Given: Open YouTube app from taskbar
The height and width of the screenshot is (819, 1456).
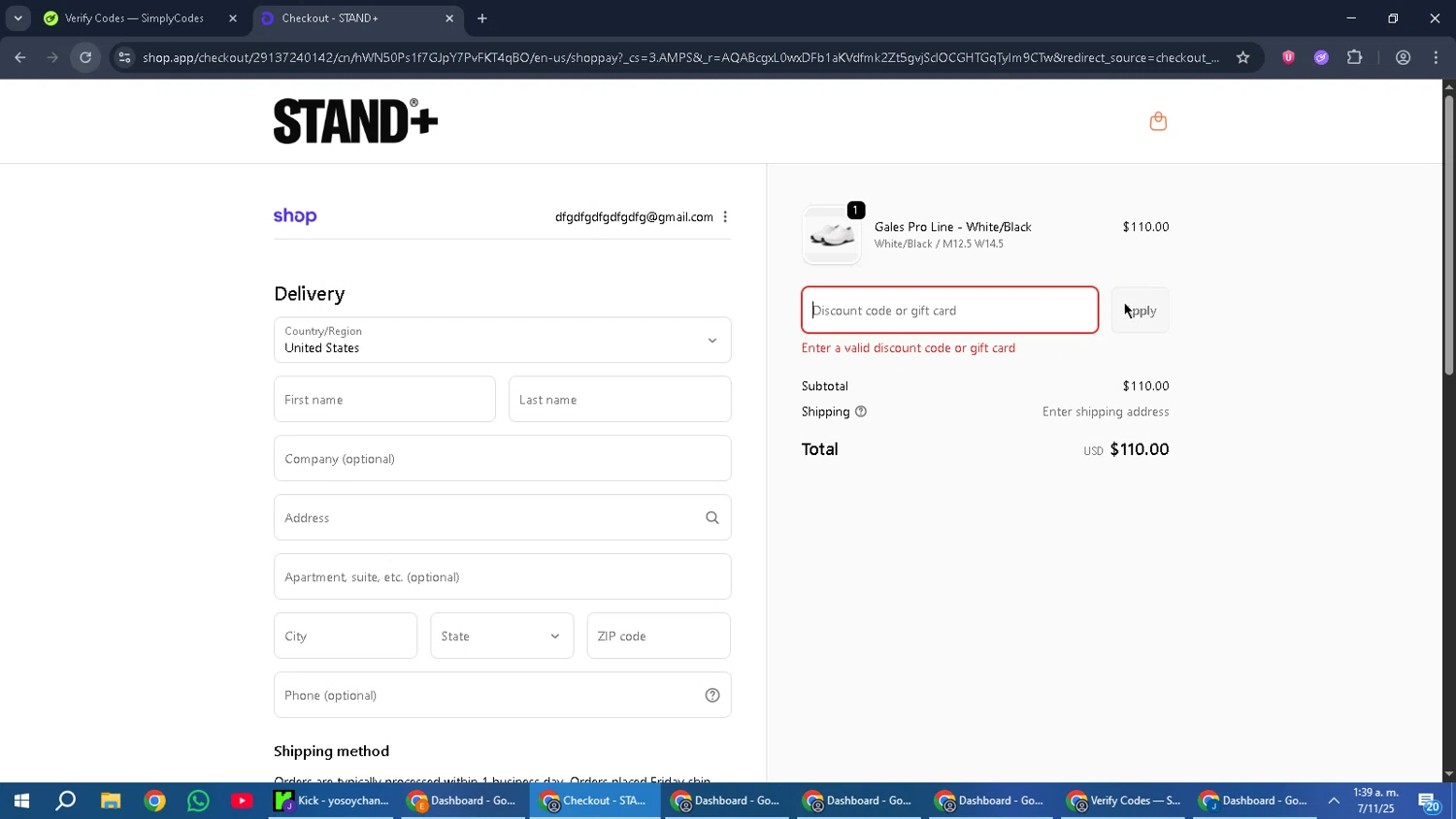Looking at the screenshot, I should pos(242,802).
